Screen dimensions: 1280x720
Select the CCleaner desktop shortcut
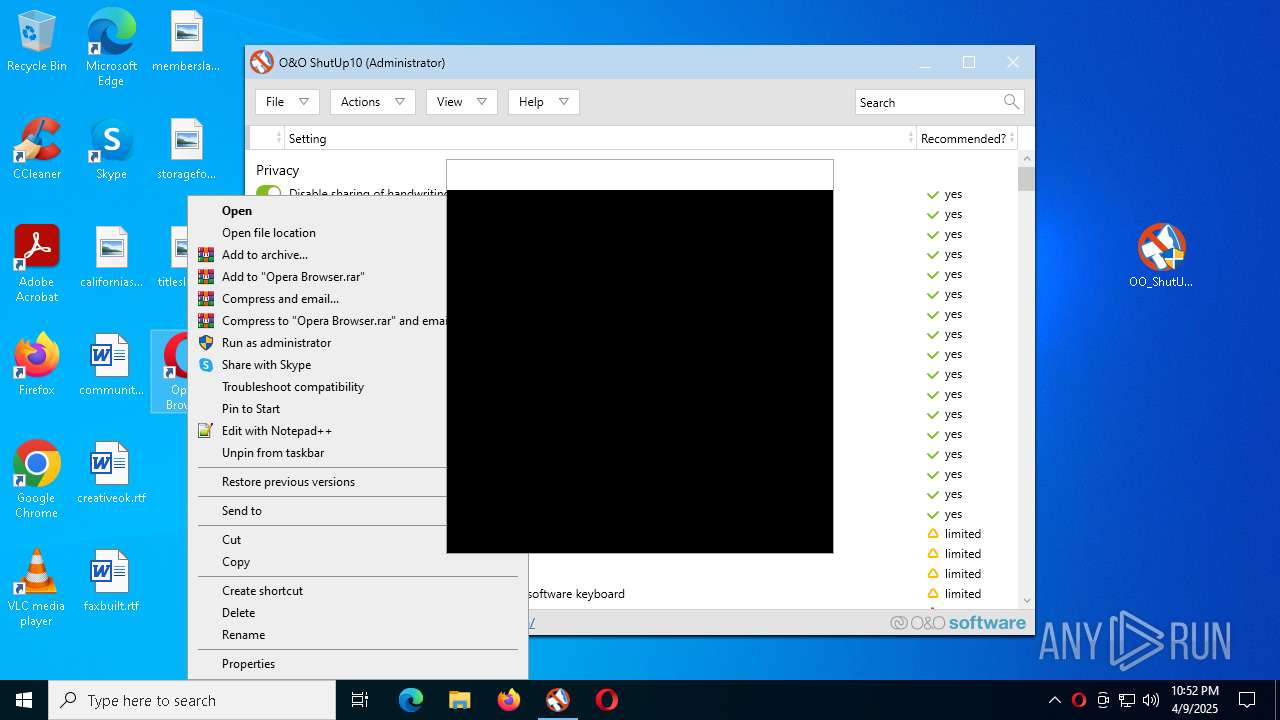pos(37,150)
